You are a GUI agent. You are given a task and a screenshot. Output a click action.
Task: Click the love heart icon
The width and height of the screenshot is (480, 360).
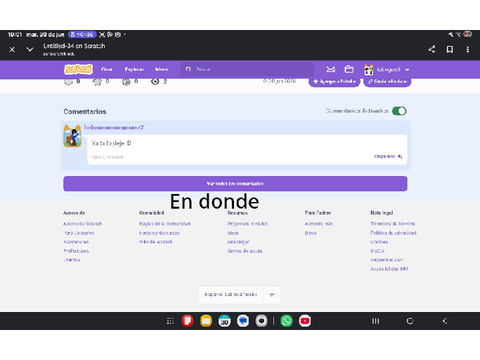68,81
